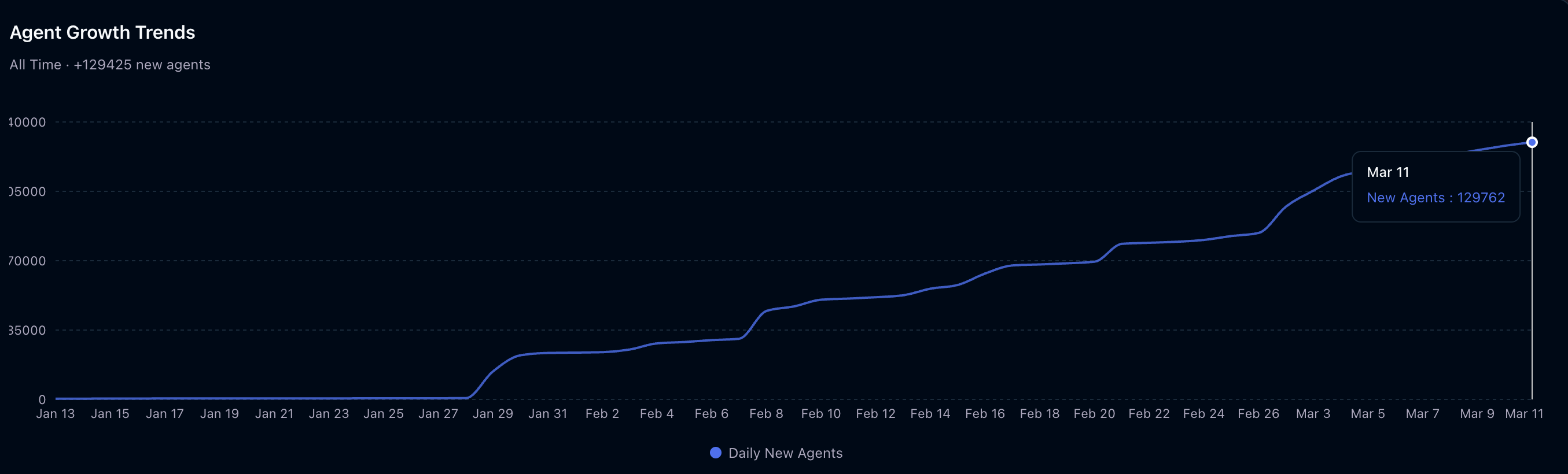This screenshot has height=474, width=1568.
Task: Click the 'All Time' subtitle text
Action: pyautogui.click(x=35, y=65)
